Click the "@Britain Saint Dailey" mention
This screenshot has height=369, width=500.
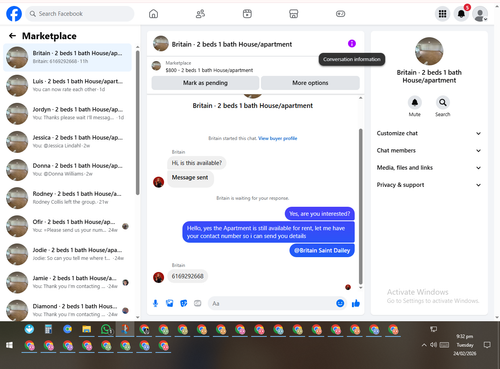(x=322, y=250)
